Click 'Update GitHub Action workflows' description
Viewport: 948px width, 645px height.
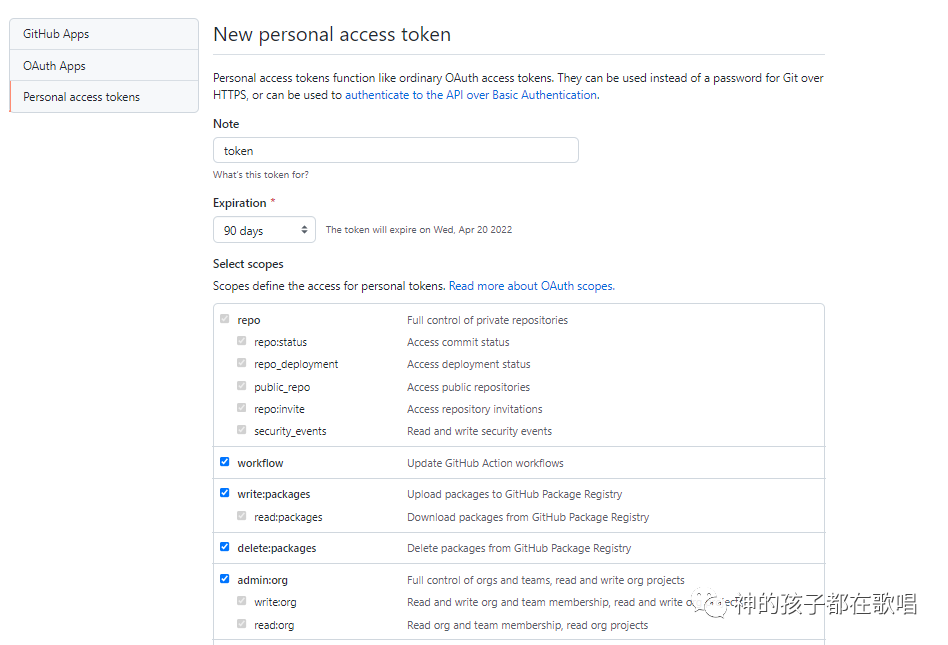pyautogui.click(x=485, y=463)
